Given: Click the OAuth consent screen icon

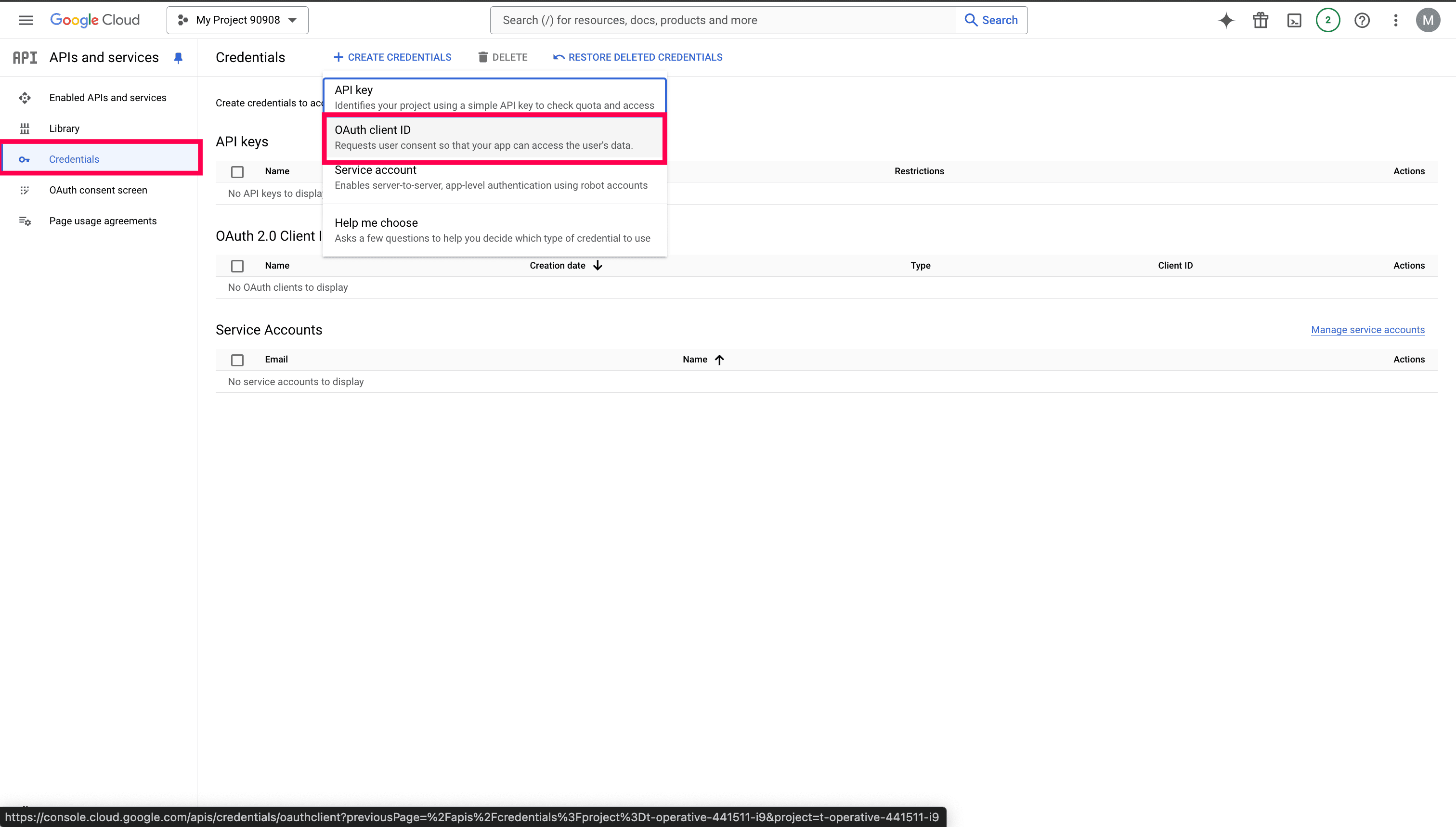Looking at the screenshot, I should pyautogui.click(x=25, y=190).
